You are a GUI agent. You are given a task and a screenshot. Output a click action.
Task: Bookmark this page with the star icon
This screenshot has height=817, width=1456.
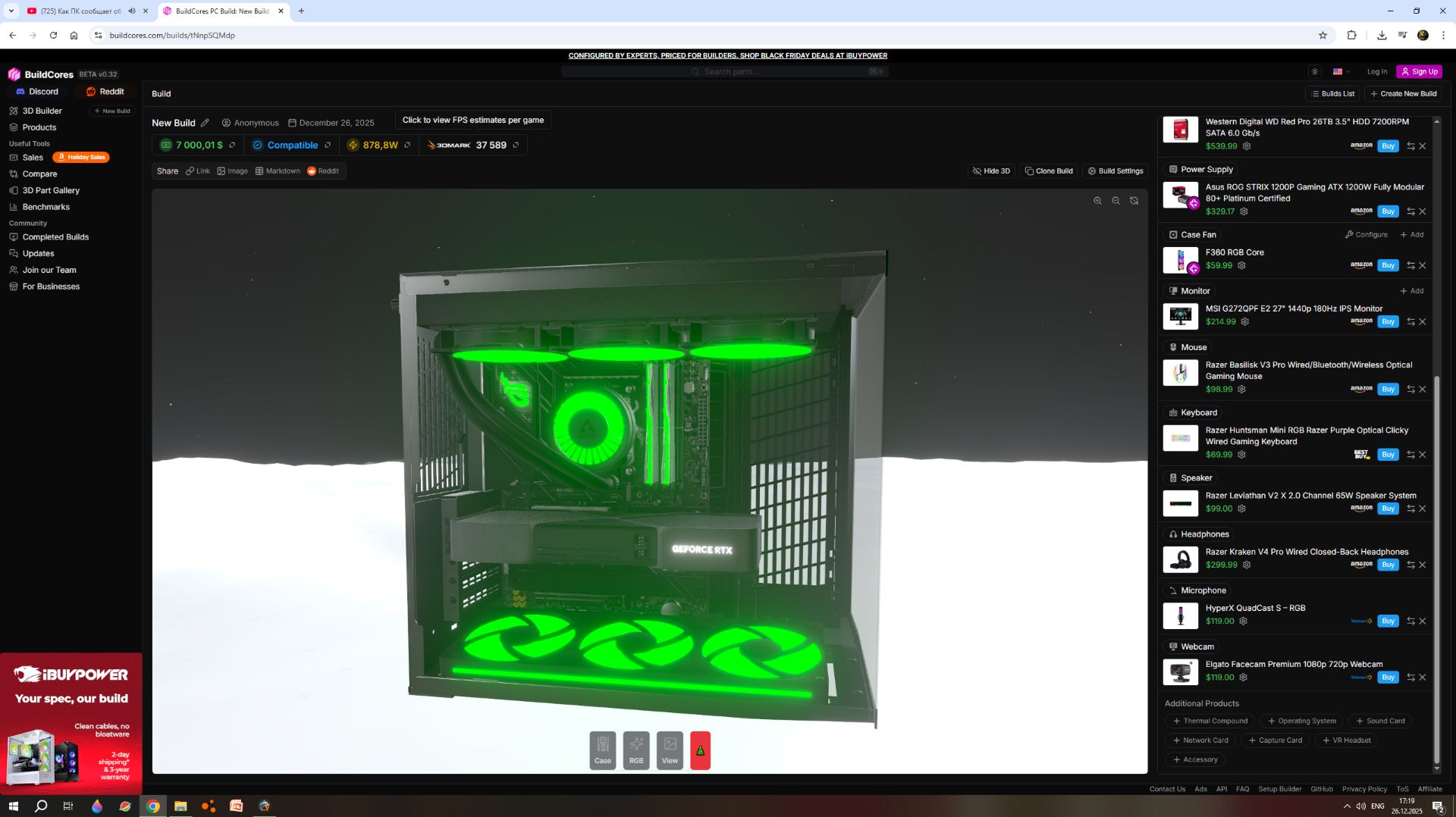(x=1323, y=35)
